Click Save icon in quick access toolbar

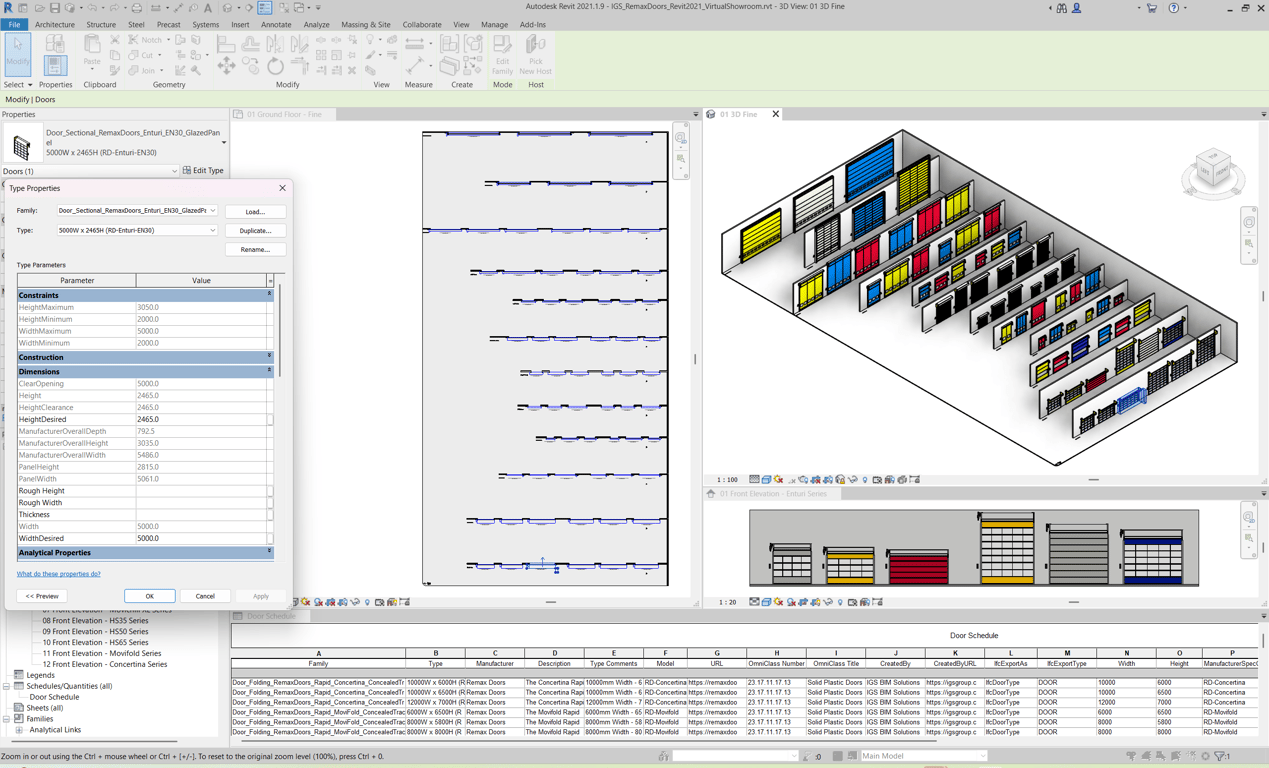click(x=55, y=8)
